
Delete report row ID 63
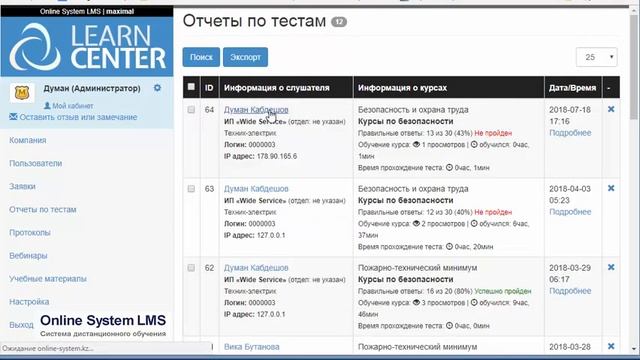[x=611, y=189]
